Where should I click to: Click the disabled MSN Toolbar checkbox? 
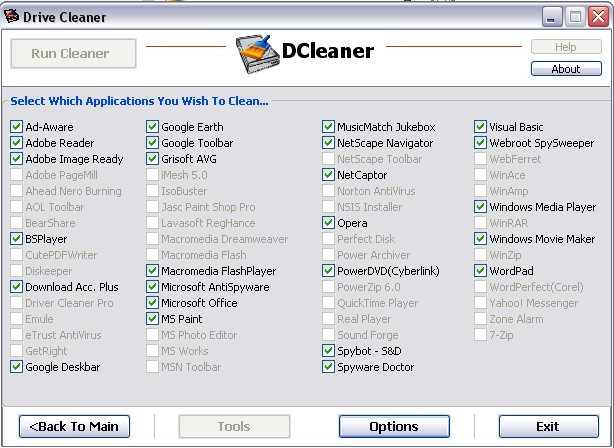coord(152,367)
